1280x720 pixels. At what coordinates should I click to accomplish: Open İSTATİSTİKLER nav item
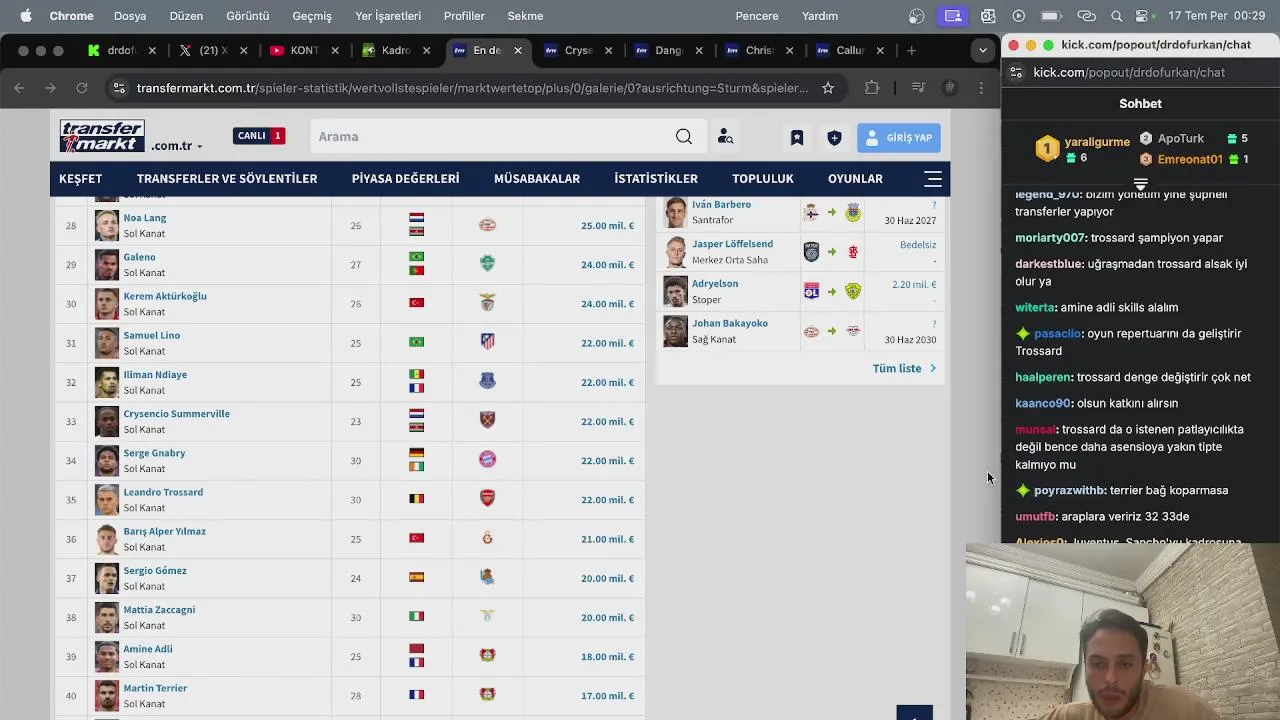(656, 179)
